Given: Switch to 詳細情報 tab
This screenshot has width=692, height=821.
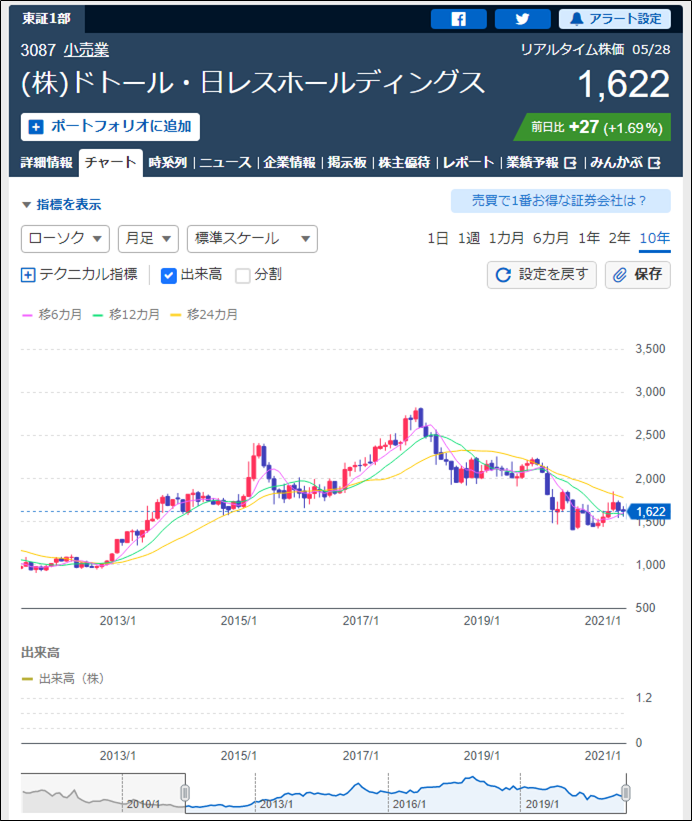Looking at the screenshot, I should point(47,162).
